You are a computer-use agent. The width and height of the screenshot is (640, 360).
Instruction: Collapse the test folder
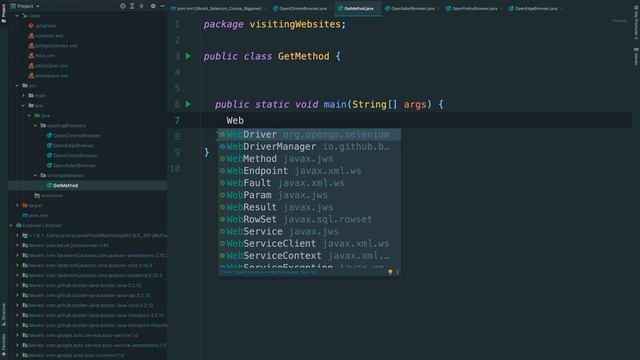click(24, 106)
